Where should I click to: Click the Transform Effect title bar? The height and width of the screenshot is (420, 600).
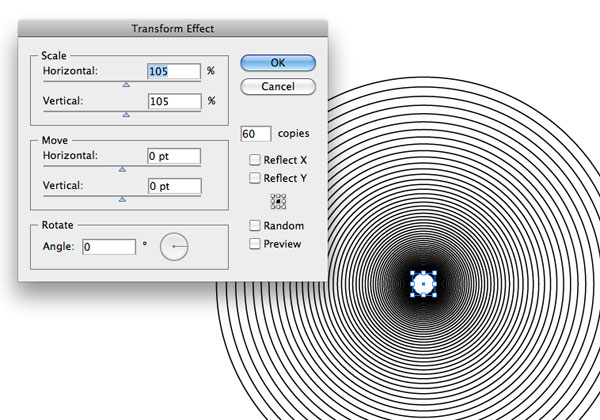[173, 29]
